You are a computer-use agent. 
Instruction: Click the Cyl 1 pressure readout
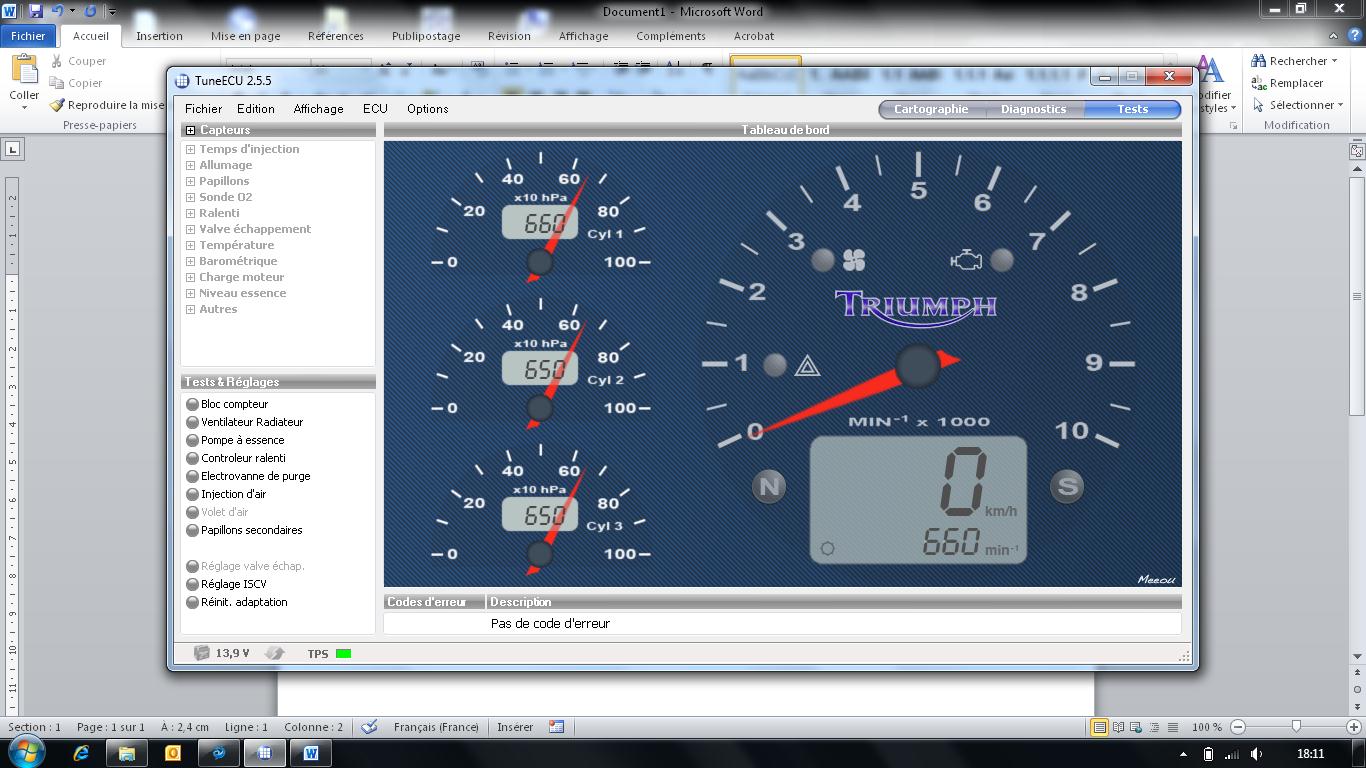tap(540, 223)
